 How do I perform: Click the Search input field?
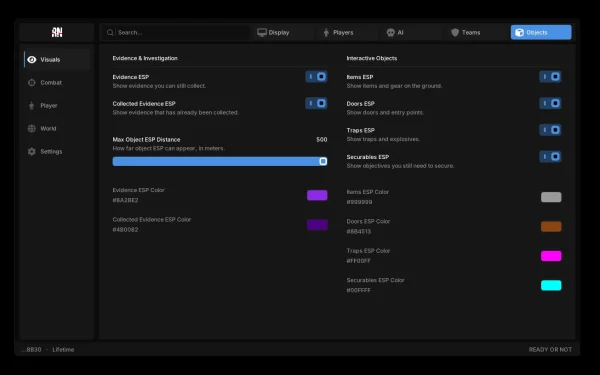[x=177, y=33]
